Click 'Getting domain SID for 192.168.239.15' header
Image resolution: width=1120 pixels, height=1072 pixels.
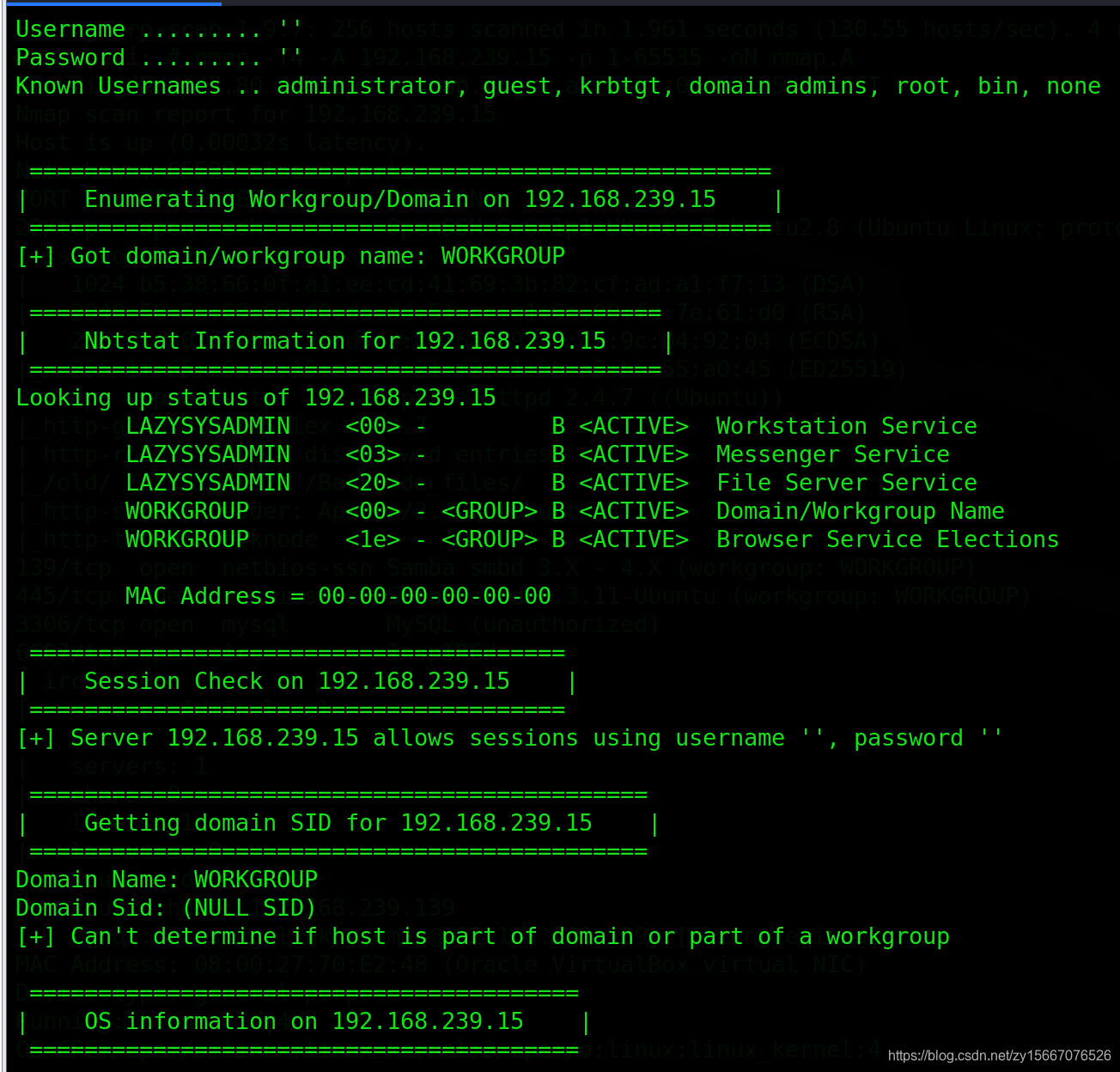338,823
